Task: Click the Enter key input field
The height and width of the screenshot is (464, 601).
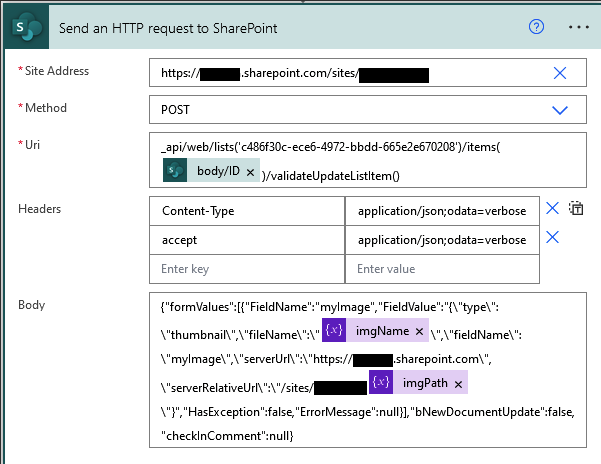Action: [x=247, y=269]
